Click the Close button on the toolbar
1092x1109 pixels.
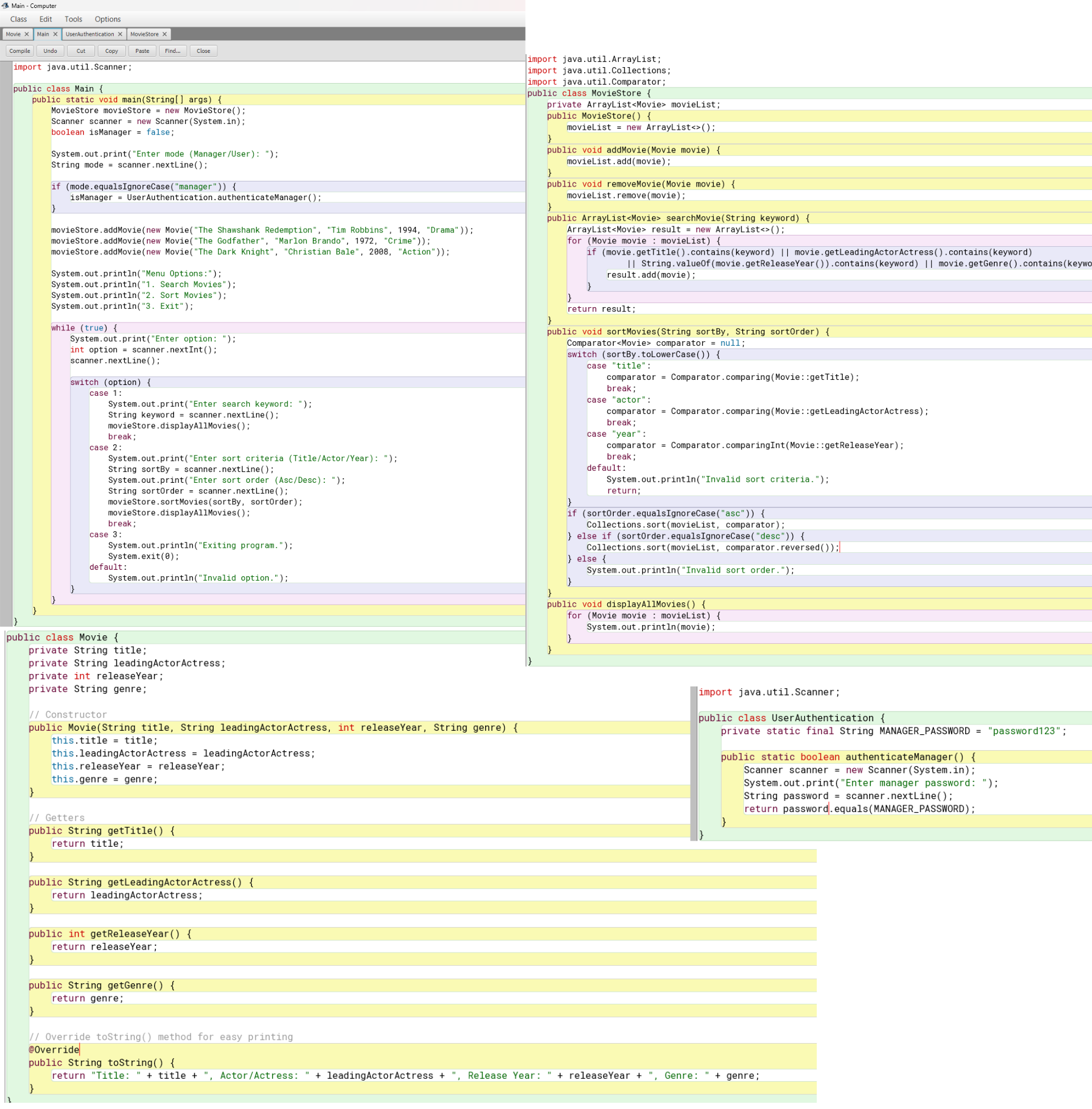203,51
